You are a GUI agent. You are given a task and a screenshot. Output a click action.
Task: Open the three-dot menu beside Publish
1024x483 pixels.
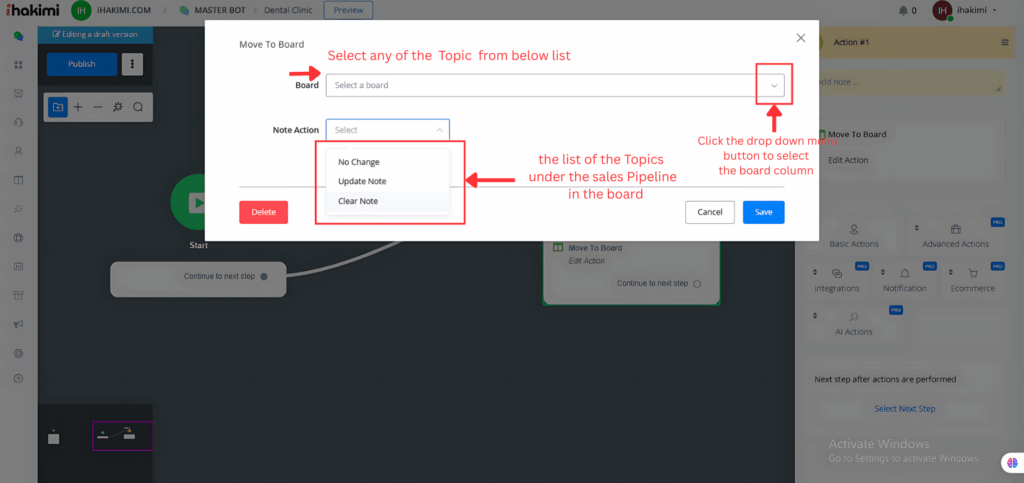click(132, 64)
